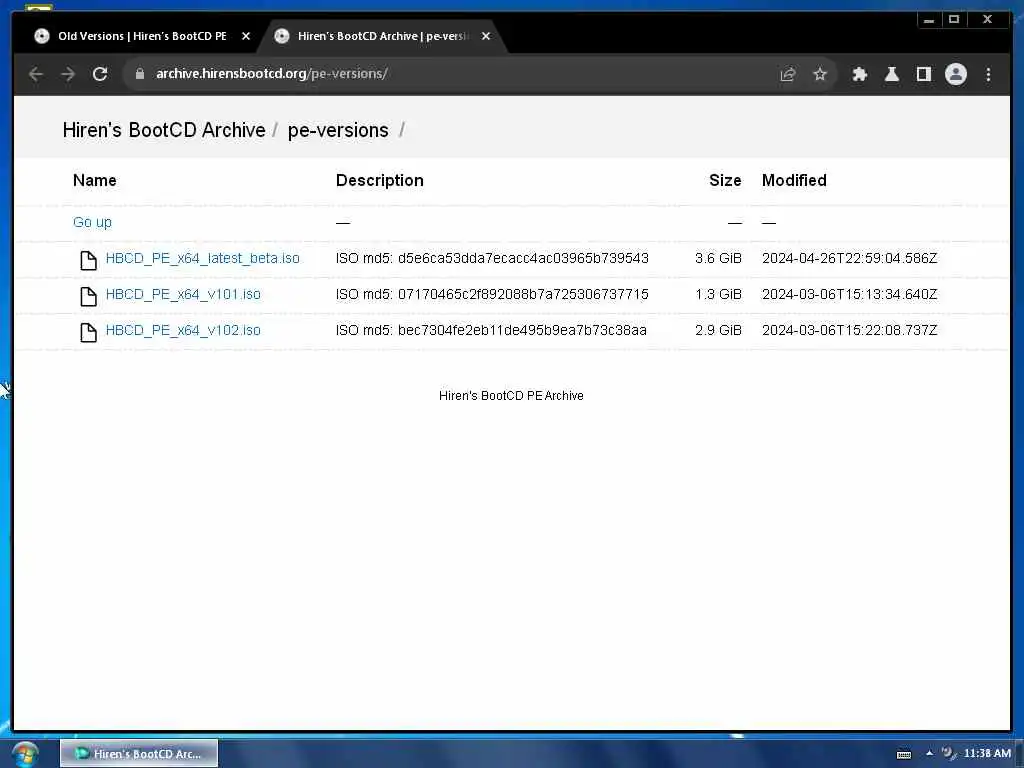Click the pe-versions breadcrumb
This screenshot has height=768, width=1024.
pyautogui.click(x=338, y=131)
